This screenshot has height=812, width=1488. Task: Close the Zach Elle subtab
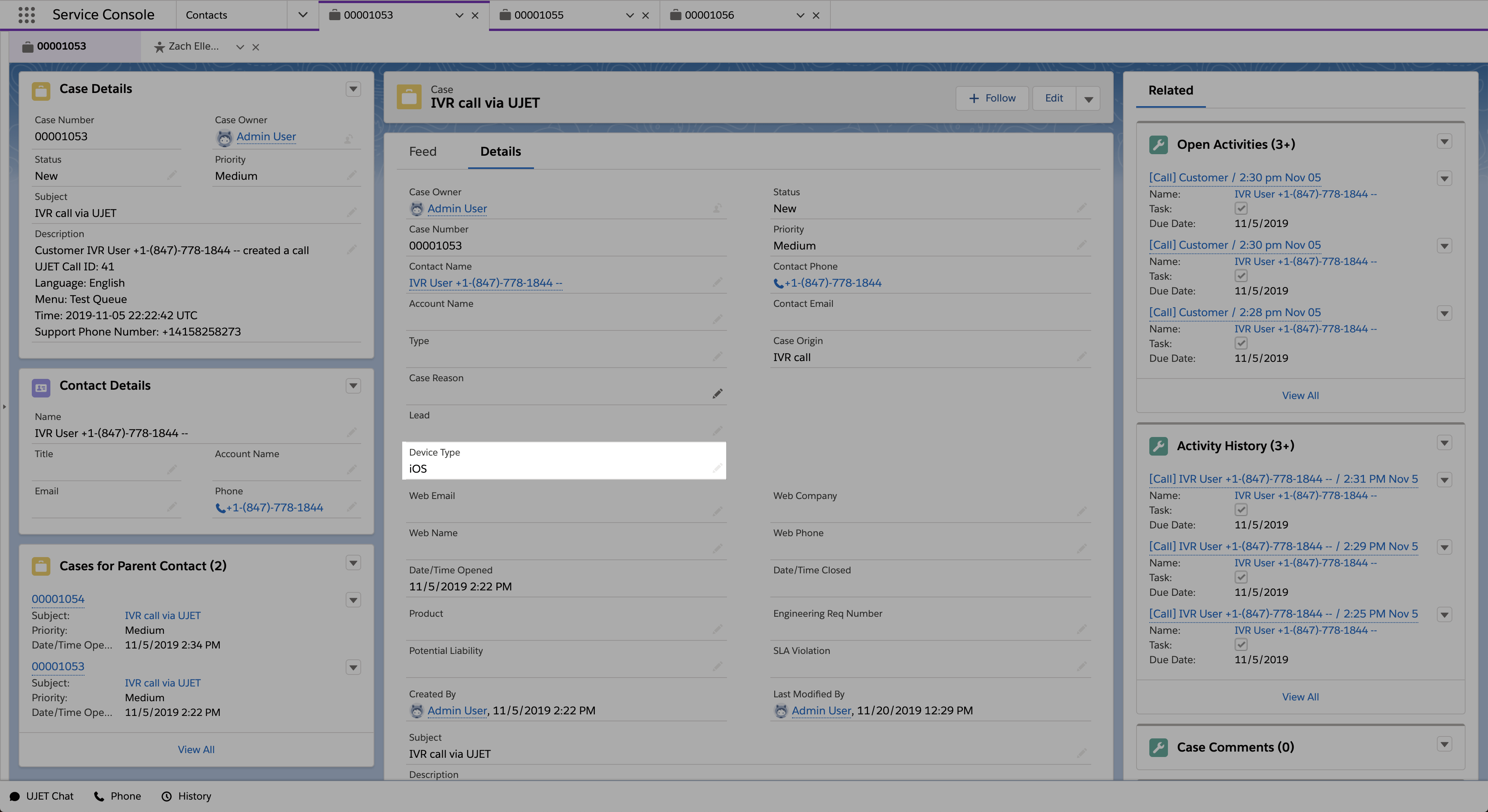(256, 47)
